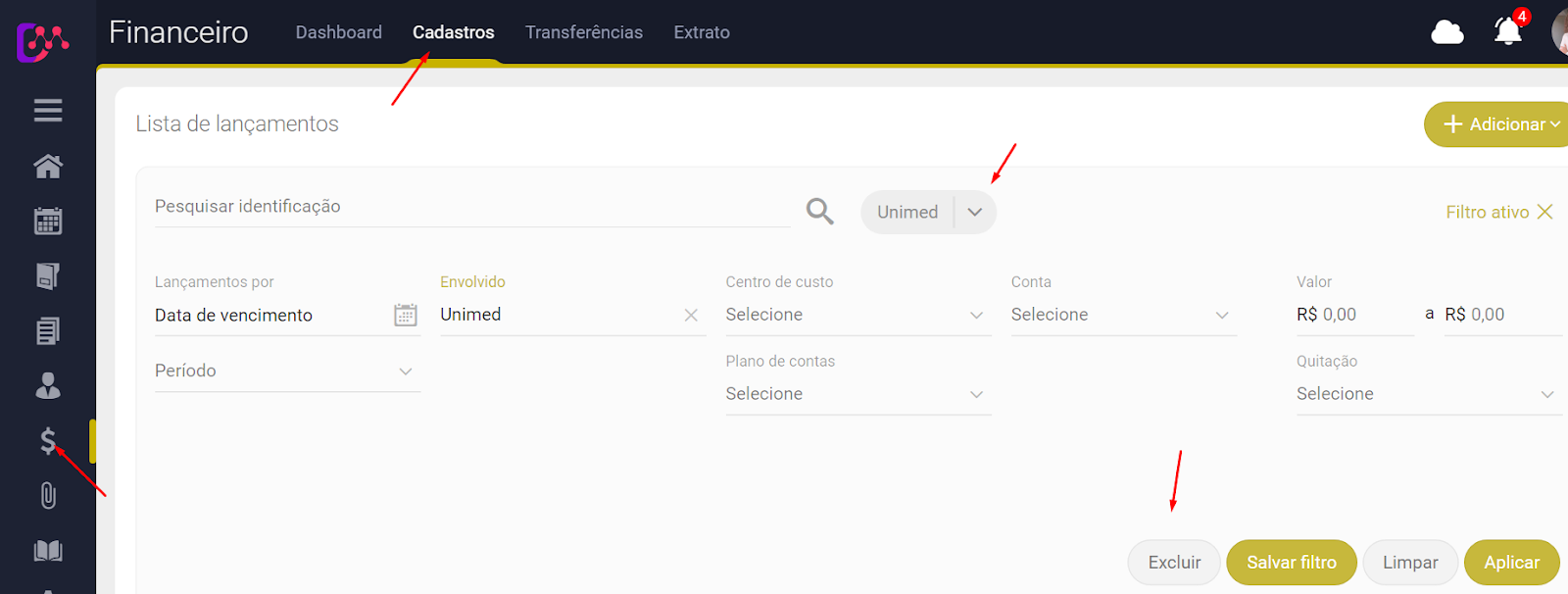Open the hamburger menu in sidebar
The height and width of the screenshot is (594, 1568).
(x=47, y=111)
